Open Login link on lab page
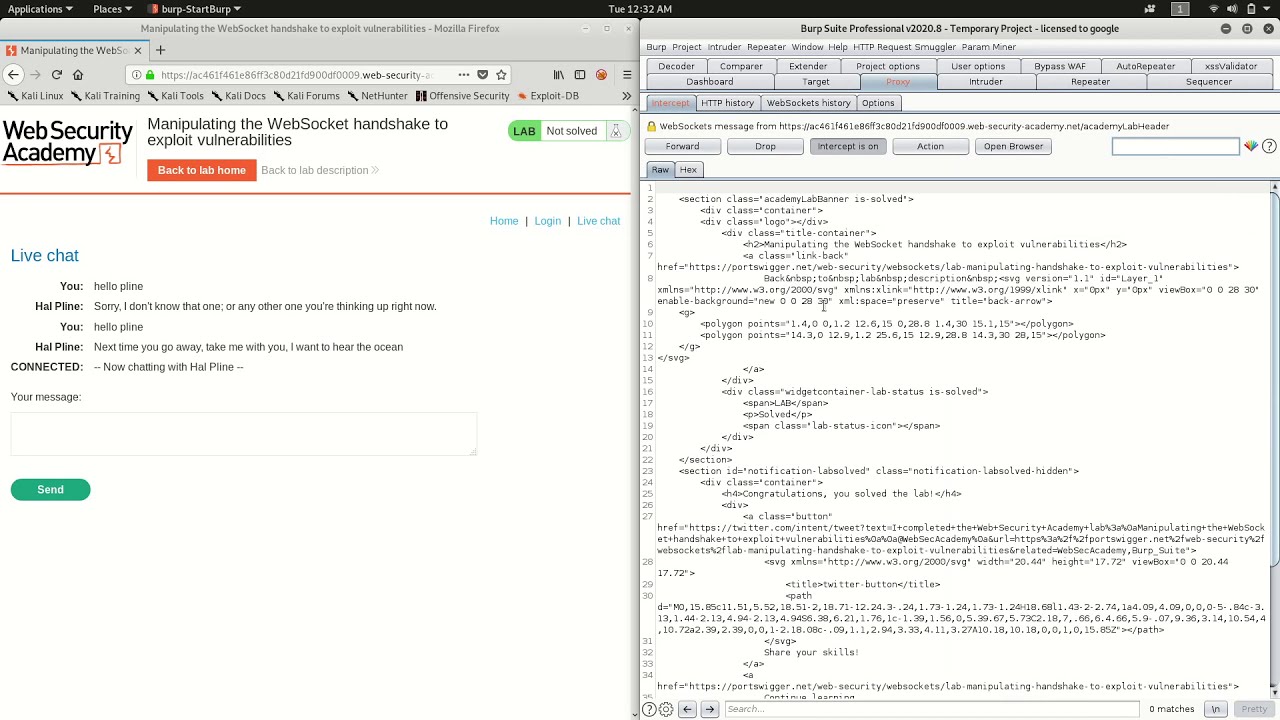 547,221
